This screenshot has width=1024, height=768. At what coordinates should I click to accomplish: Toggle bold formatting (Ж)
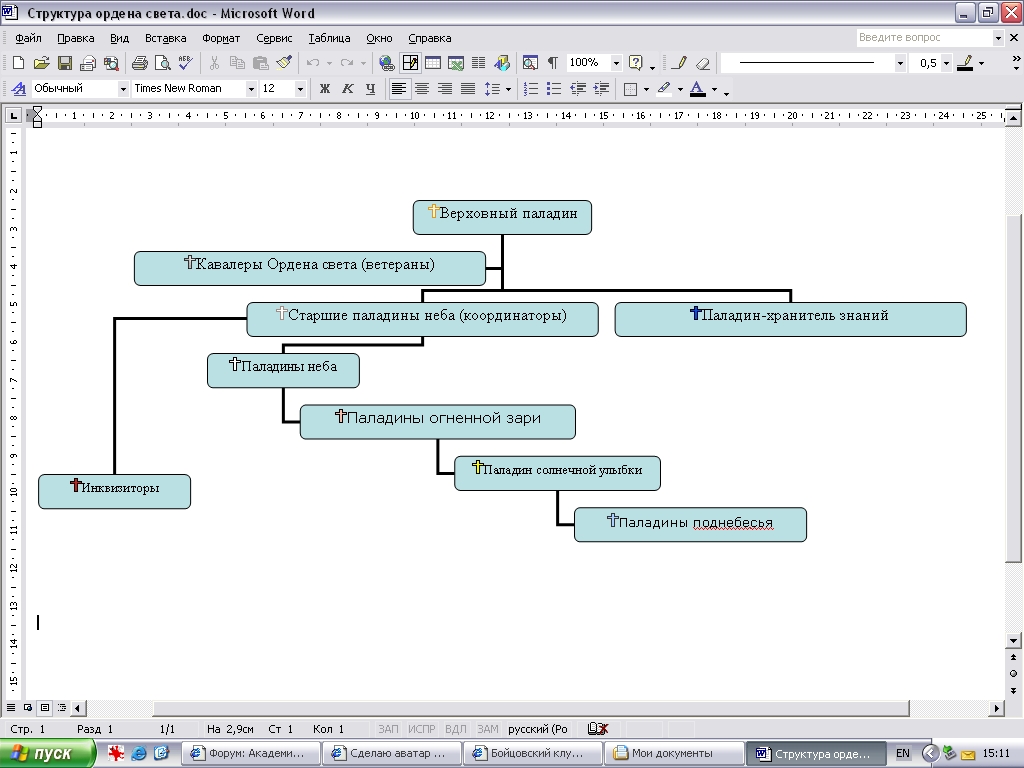point(325,88)
